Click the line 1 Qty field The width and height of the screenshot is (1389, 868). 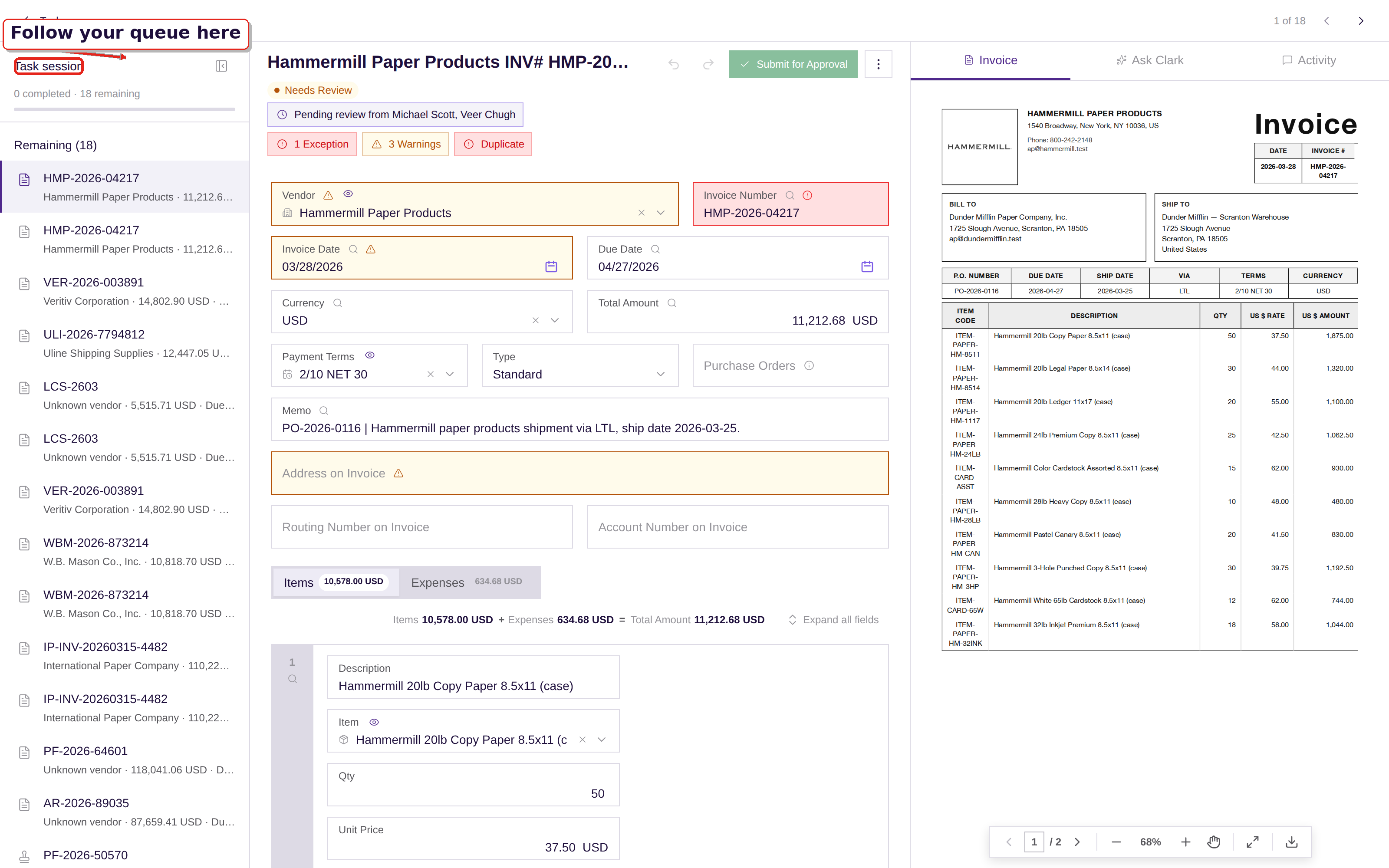pyautogui.click(x=474, y=785)
